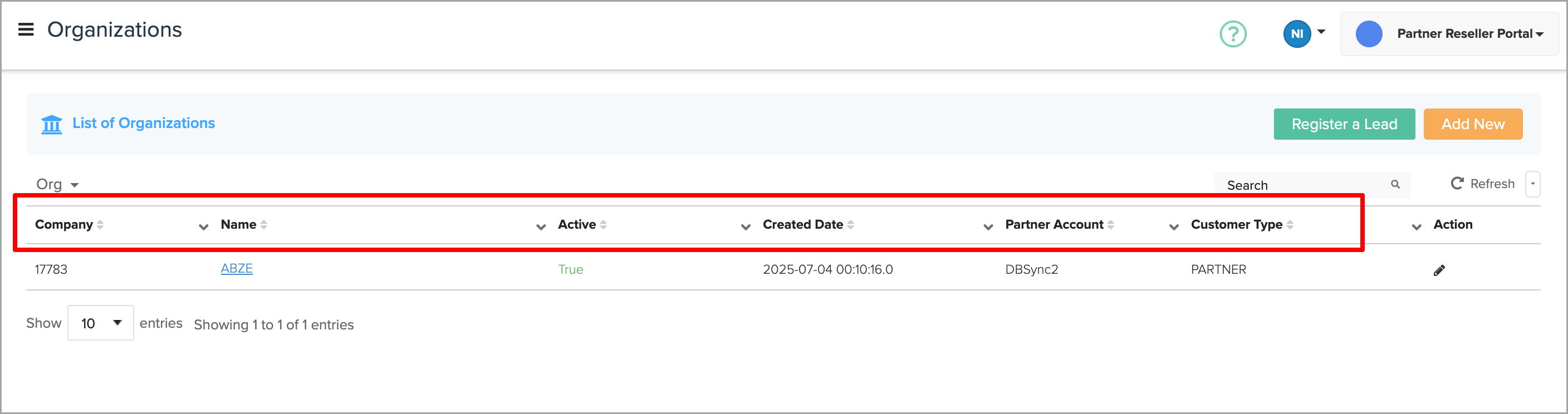This screenshot has height=414, width=1568.
Task: Open the show entries count dropdown
Action: click(x=100, y=323)
